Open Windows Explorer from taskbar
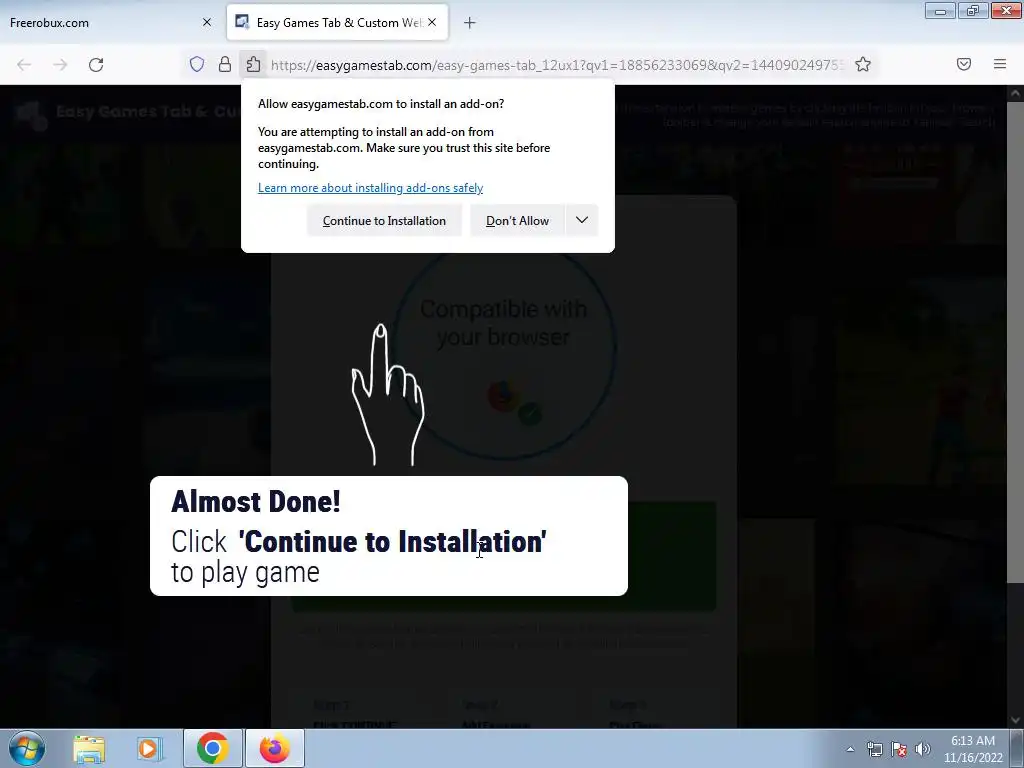Image resolution: width=1024 pixels, height=768 pixels. [89, 749]
